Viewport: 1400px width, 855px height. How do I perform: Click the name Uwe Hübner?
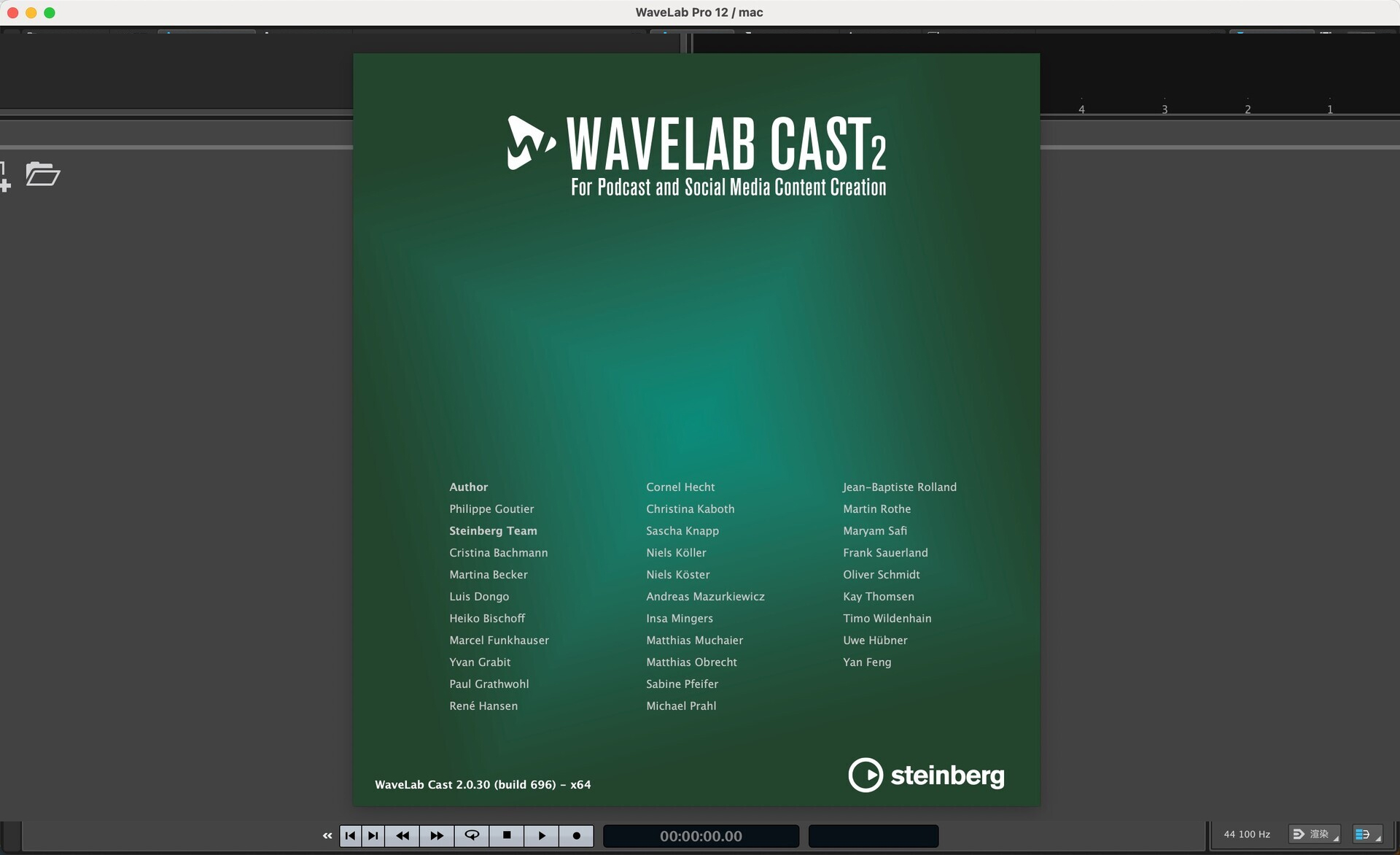(x=875, y=641)
